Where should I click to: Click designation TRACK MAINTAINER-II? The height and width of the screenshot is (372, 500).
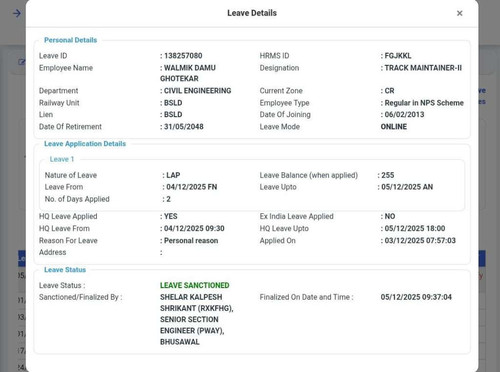[x=423, y=68]
